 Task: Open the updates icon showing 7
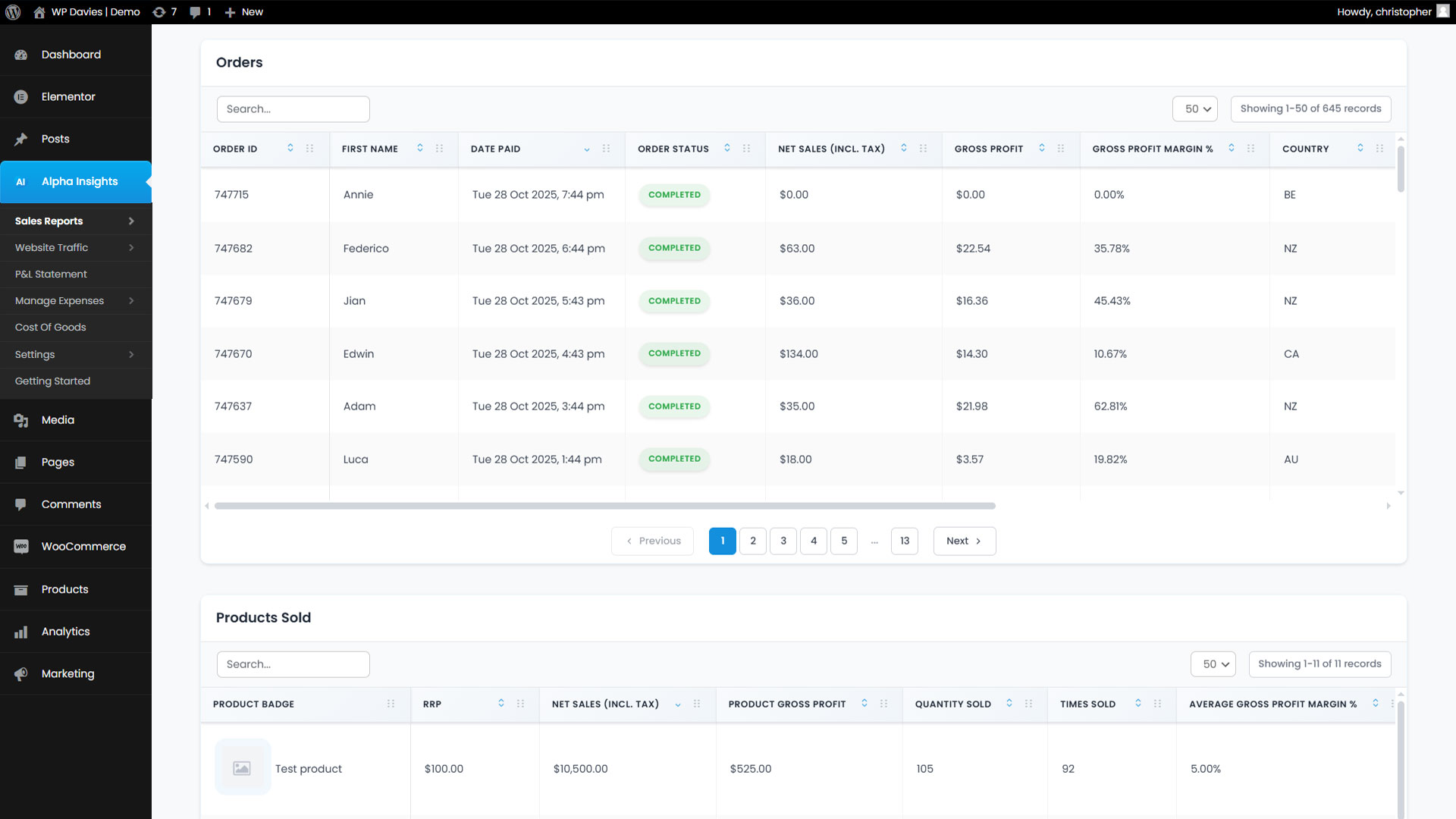point(159,12)
